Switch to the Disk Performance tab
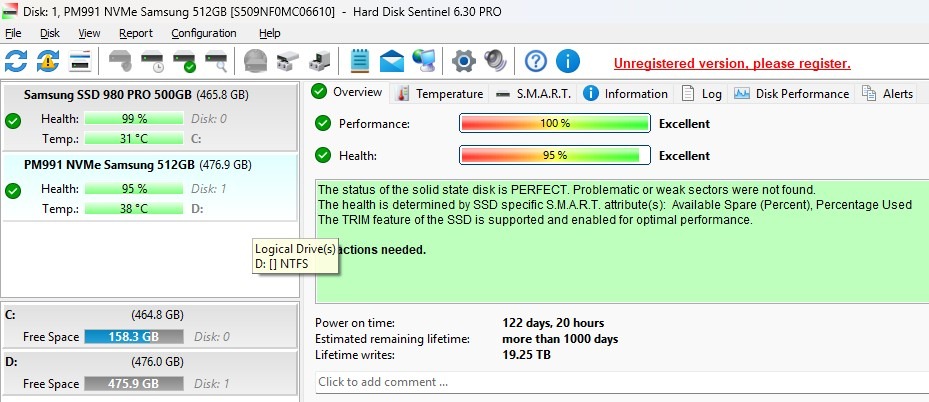The width and height of the screenshot is (929, 402). point(792,94)
